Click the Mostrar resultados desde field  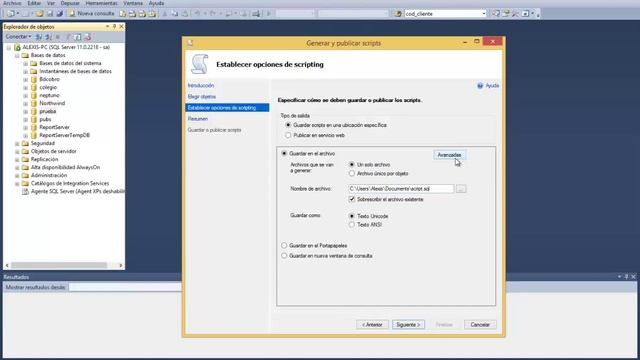tap(124, 287)
